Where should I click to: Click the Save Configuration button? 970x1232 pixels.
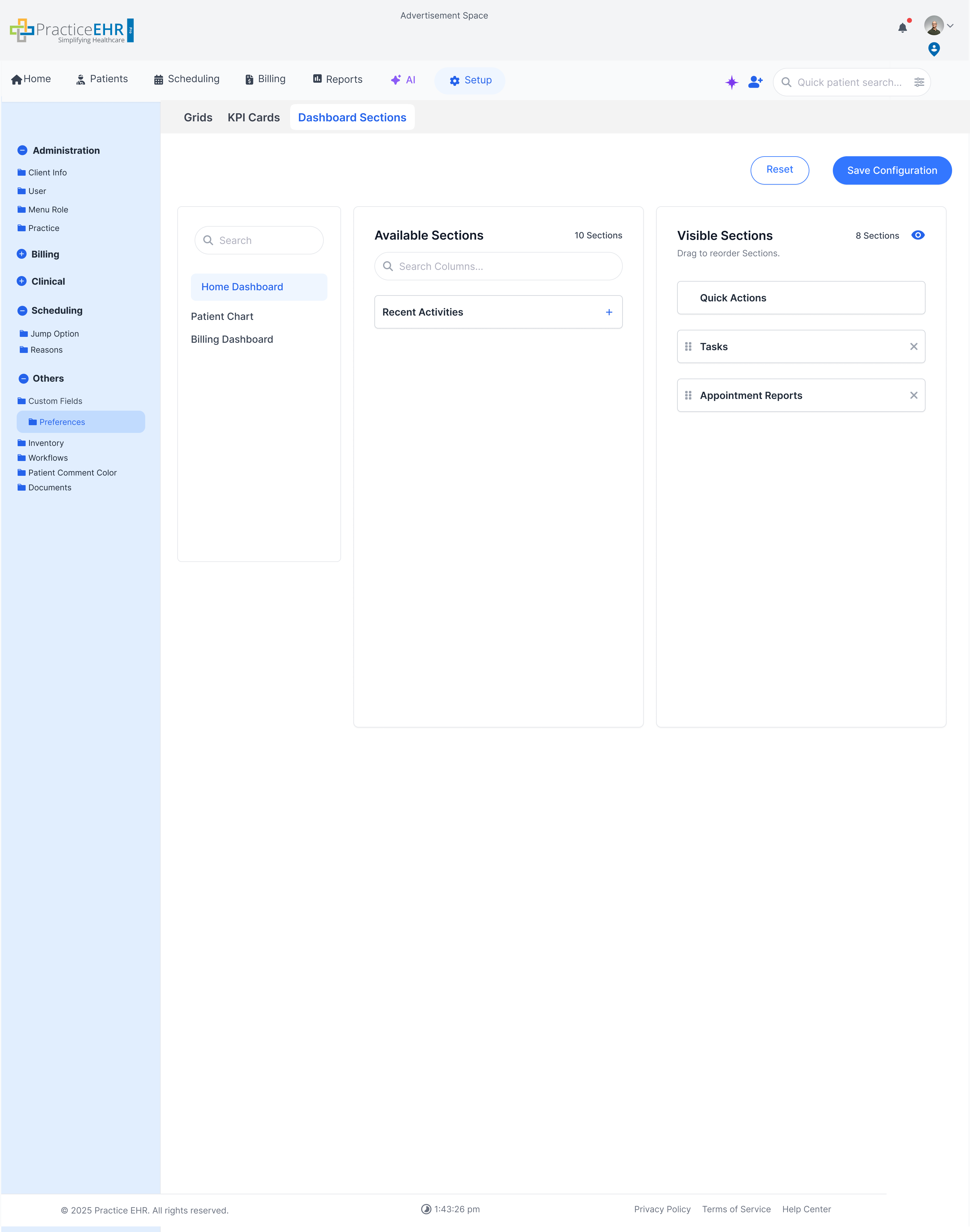892,170
